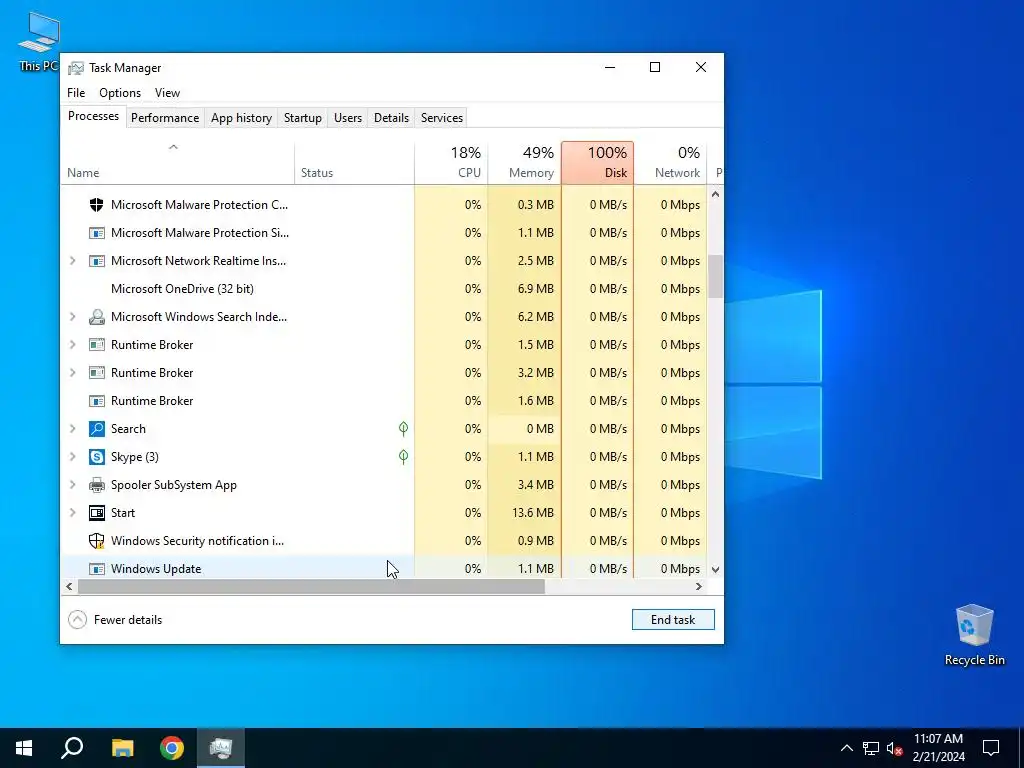Collapse view with Fewer details
The height and width of the screenshot is (768, 1024).
pyautogui.click(x=115, y=620)
